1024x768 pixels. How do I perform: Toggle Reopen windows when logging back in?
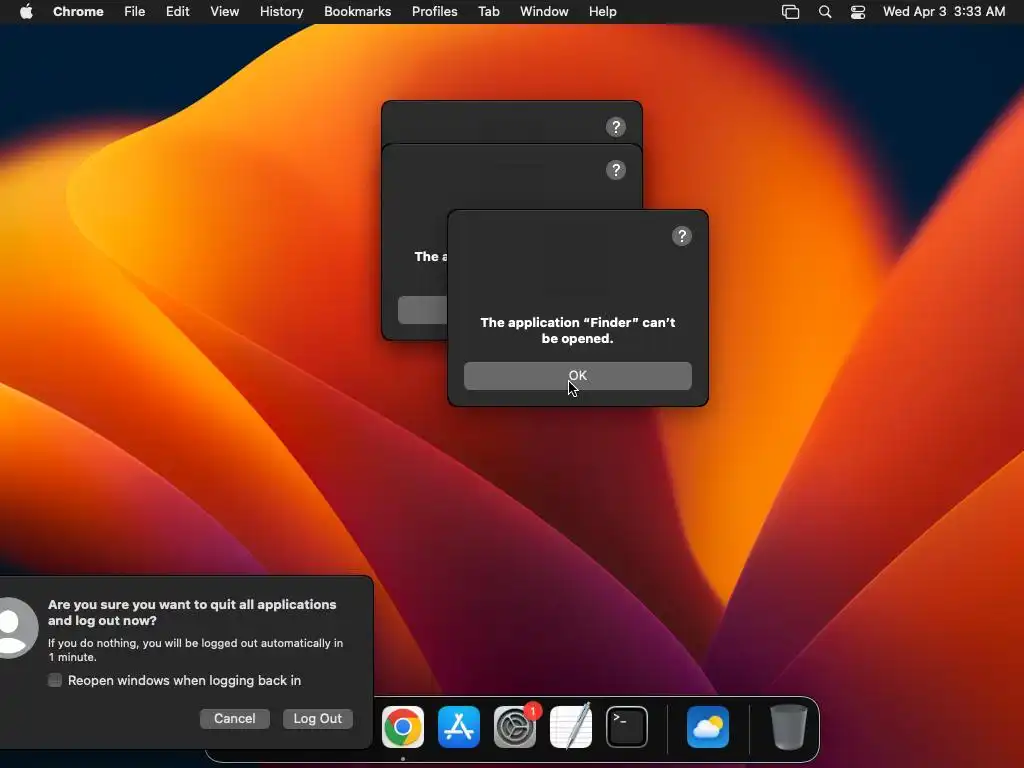pos(55,680)
